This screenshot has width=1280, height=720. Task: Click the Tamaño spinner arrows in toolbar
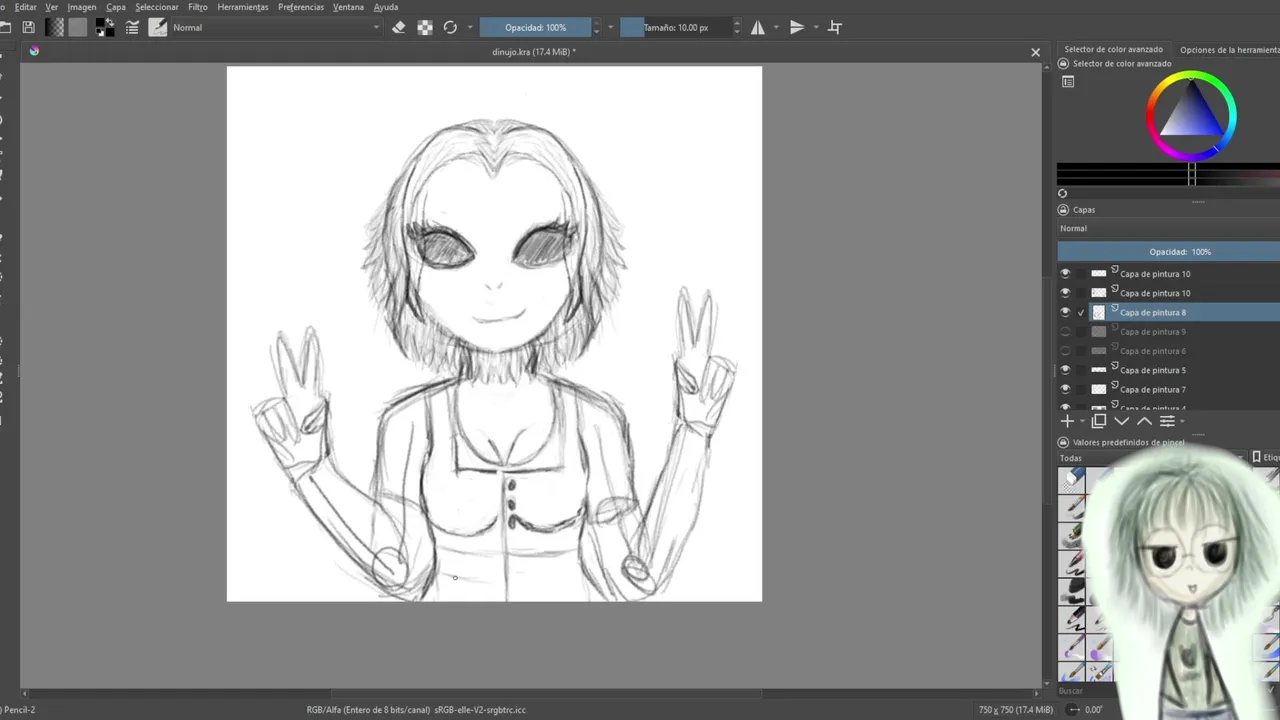click(738, 28)
